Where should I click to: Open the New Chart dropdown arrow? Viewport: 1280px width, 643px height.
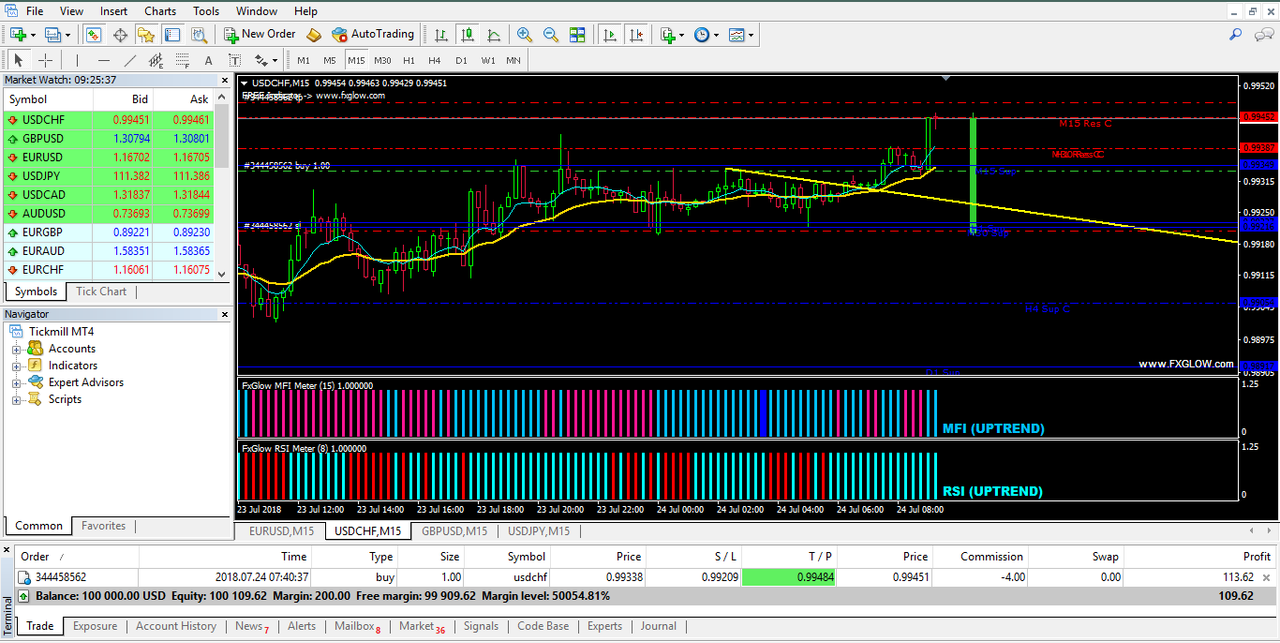point(33,34)
